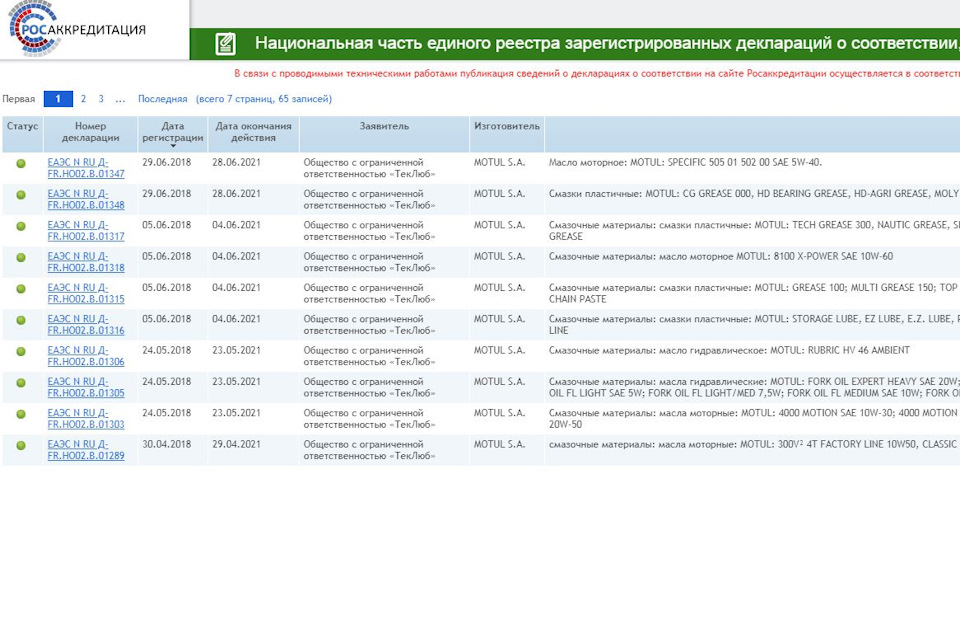Viewport: 960px width, 643px height.
Task: Open declaration ЕАЭС N RU Д-FR.НО02.В.01317
Action: (86, 230)
